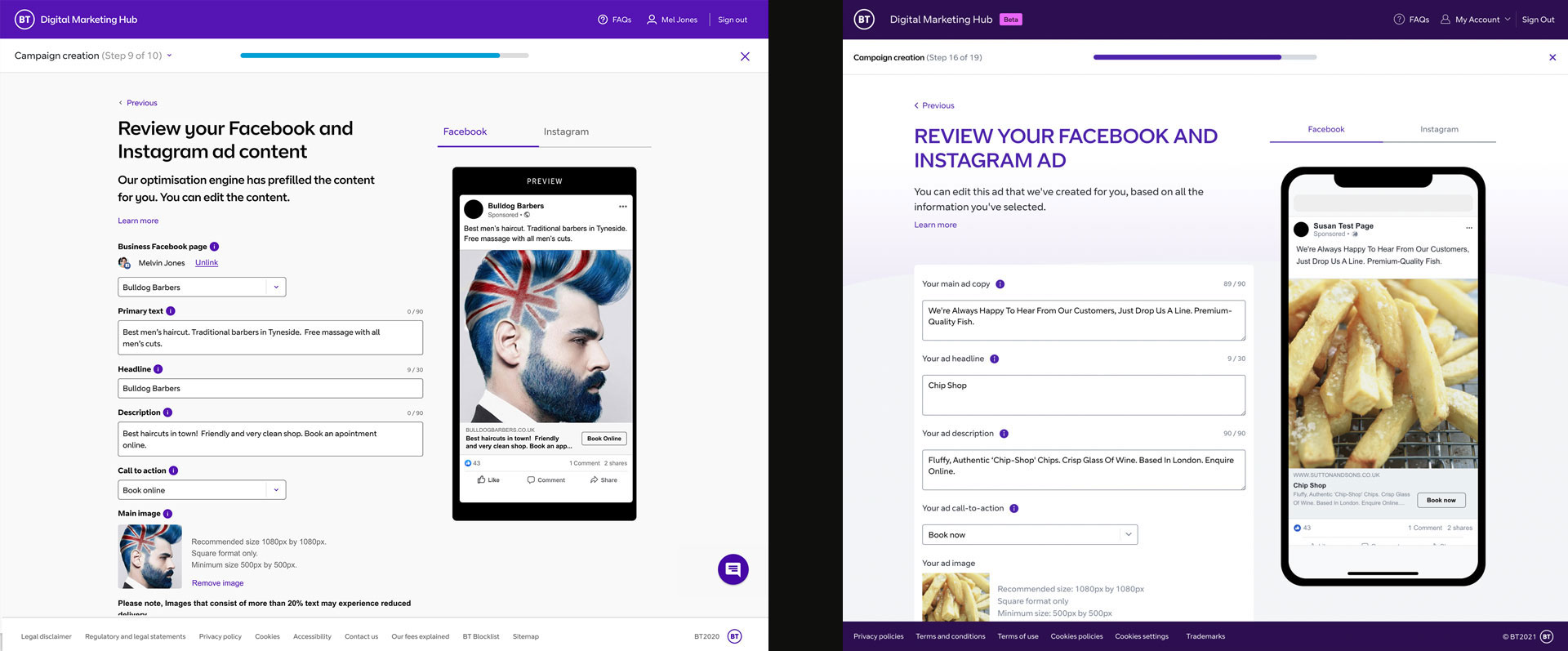
Task: Select Facebook tab in right panel
Action: 1326,129
